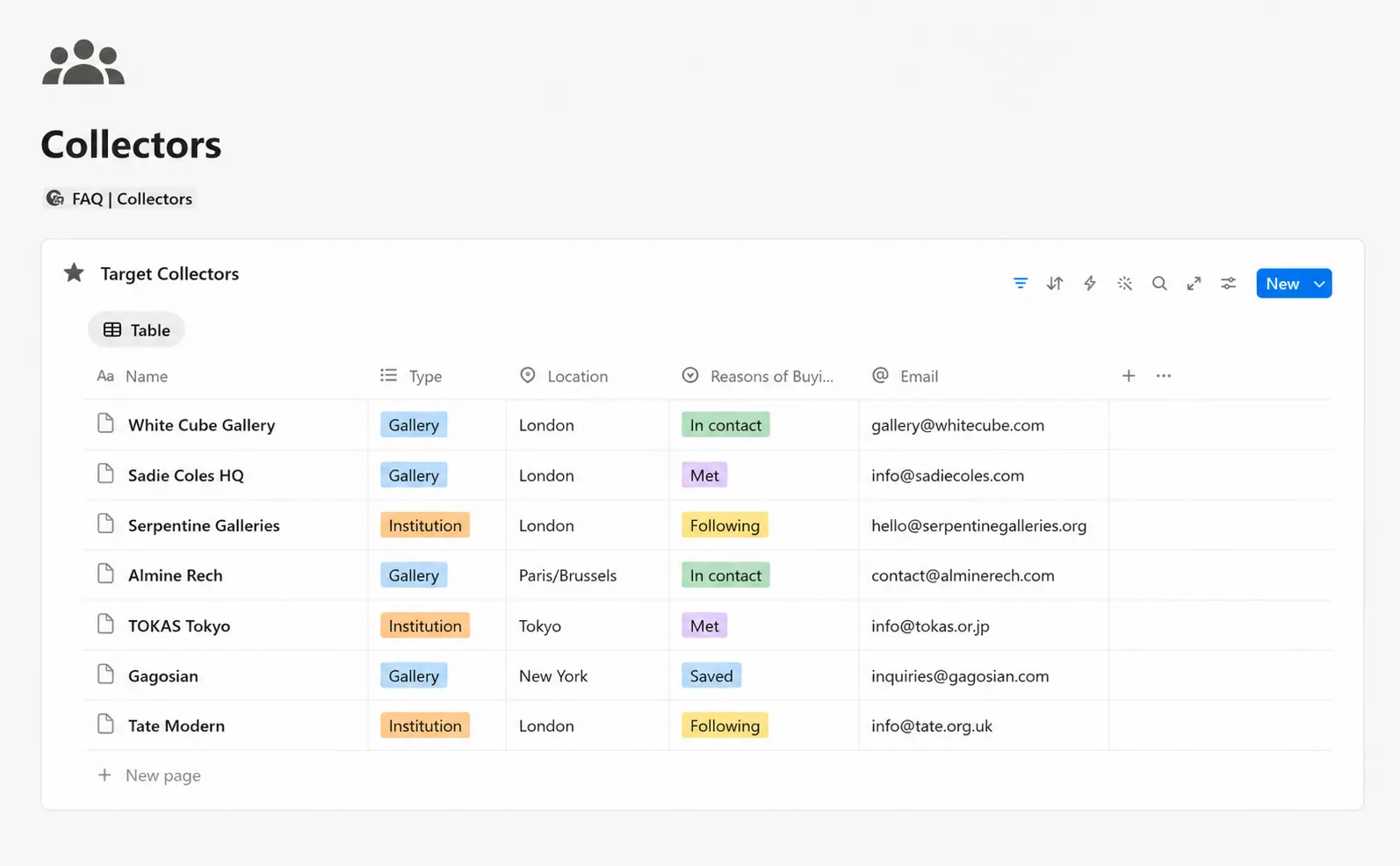Click the Gallery tag in White Cube Gallery row
This screenshot has height=866, width=1400.
click(414, 425)
